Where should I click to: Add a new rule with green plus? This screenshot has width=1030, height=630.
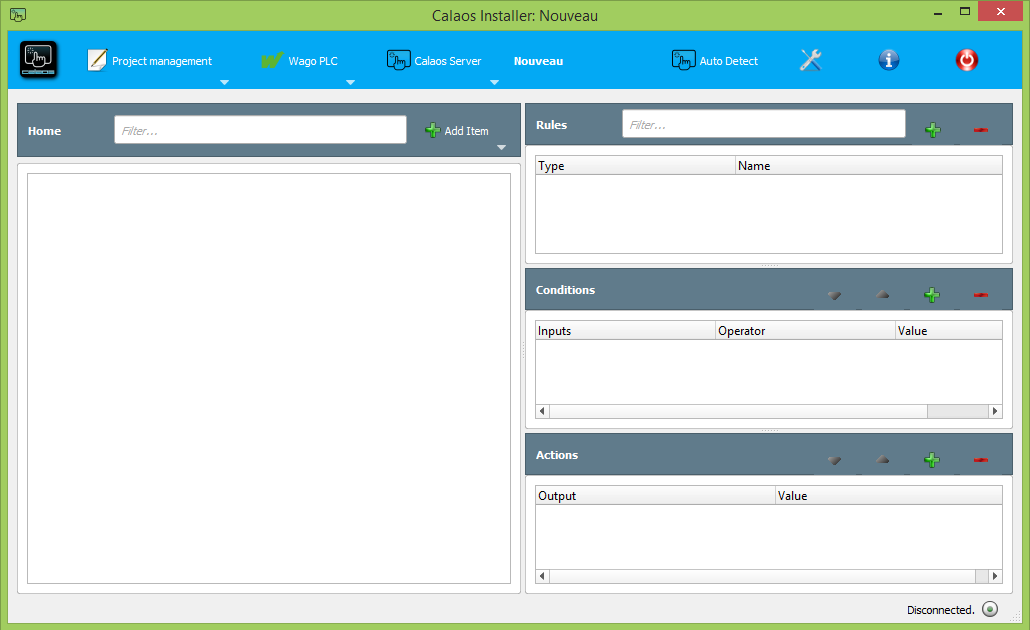(x=933, y=130)
